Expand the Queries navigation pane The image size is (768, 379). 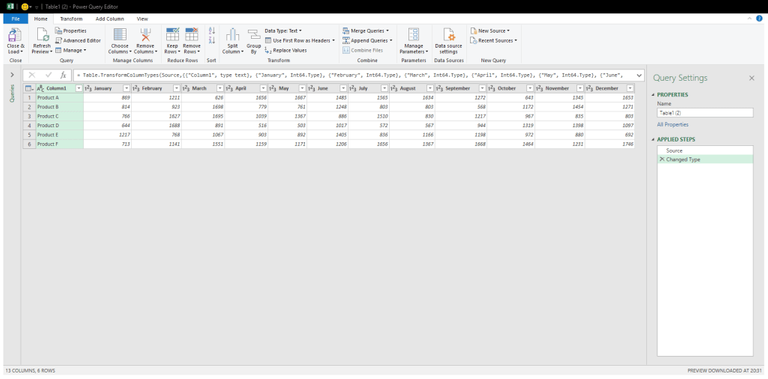(12, 75)
